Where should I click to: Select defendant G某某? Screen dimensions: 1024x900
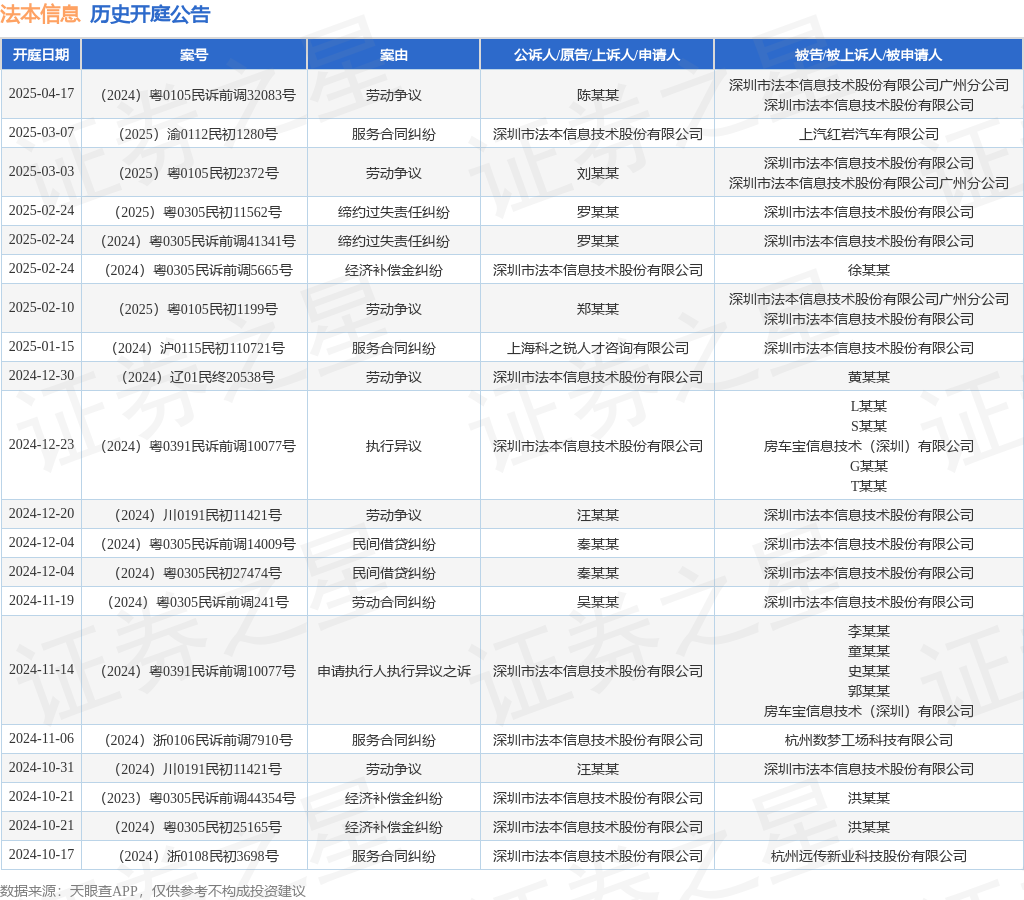coord(869,466)
